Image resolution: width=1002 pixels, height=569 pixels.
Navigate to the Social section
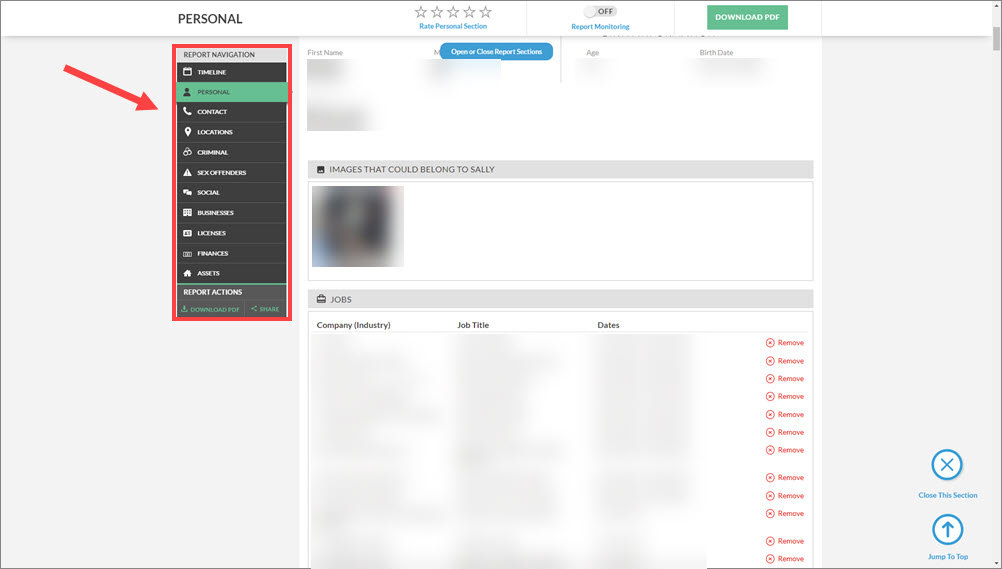[x=231, y=192]
